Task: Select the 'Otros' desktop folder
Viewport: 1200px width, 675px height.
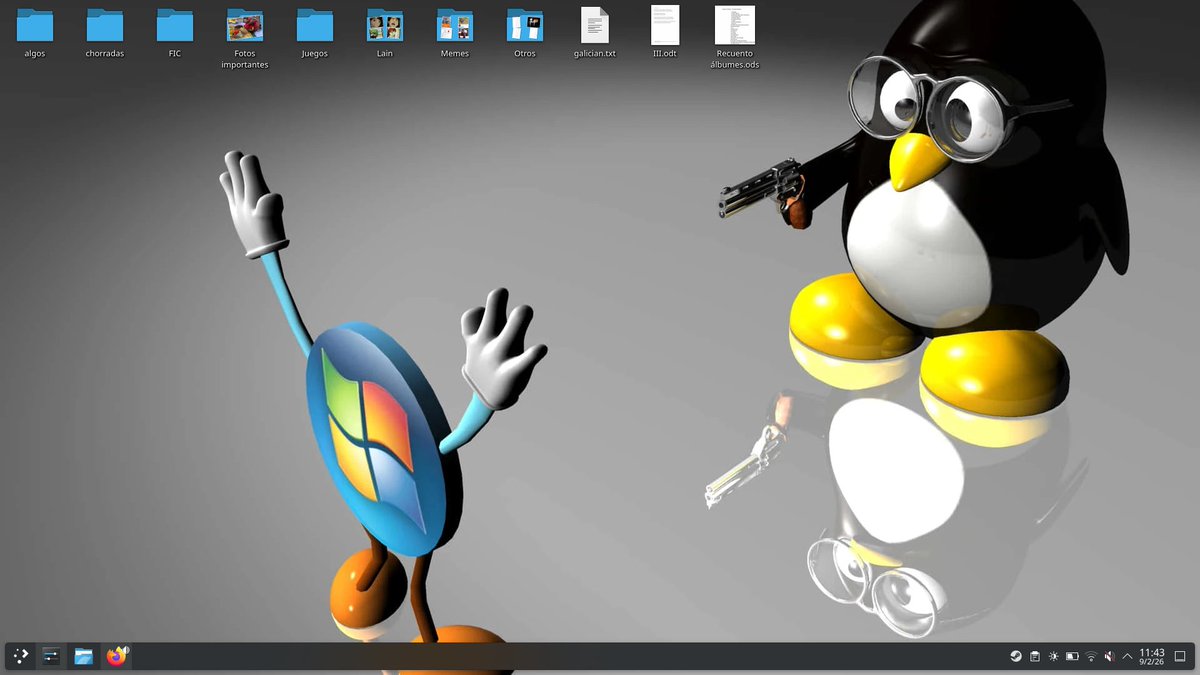Action: [525, 32]
